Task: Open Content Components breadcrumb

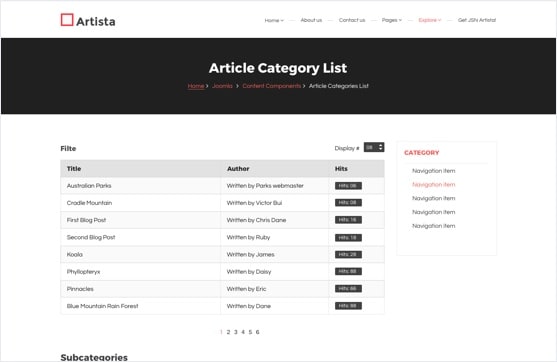Action: [271, 86]
